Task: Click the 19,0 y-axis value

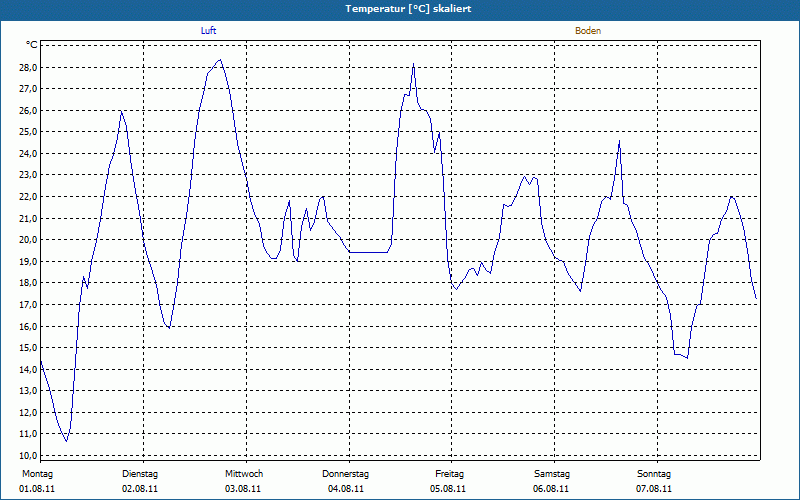Action: click(x=28, y=261)
